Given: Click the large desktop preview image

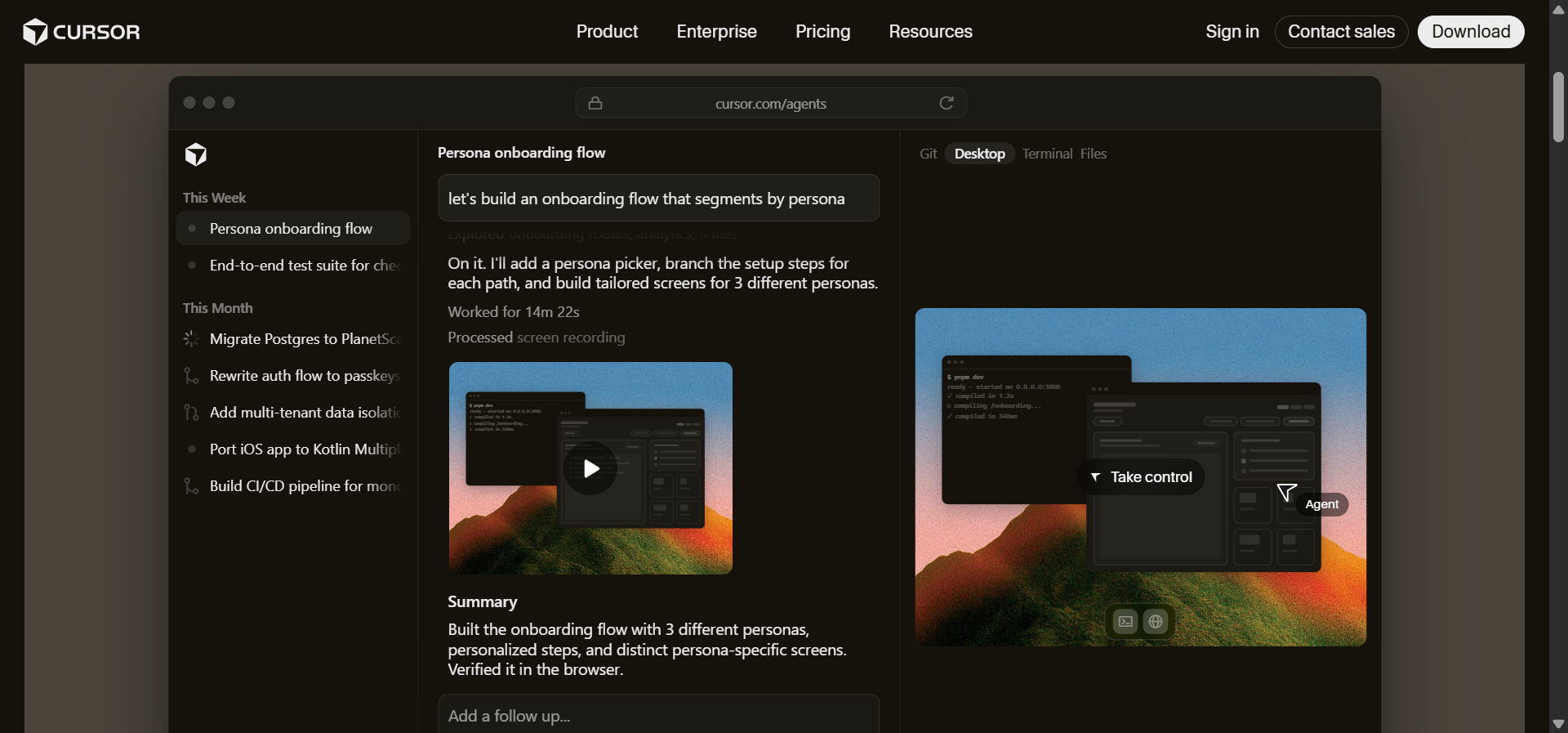Looking at the screenshot, I should (x=1141, y=477).
